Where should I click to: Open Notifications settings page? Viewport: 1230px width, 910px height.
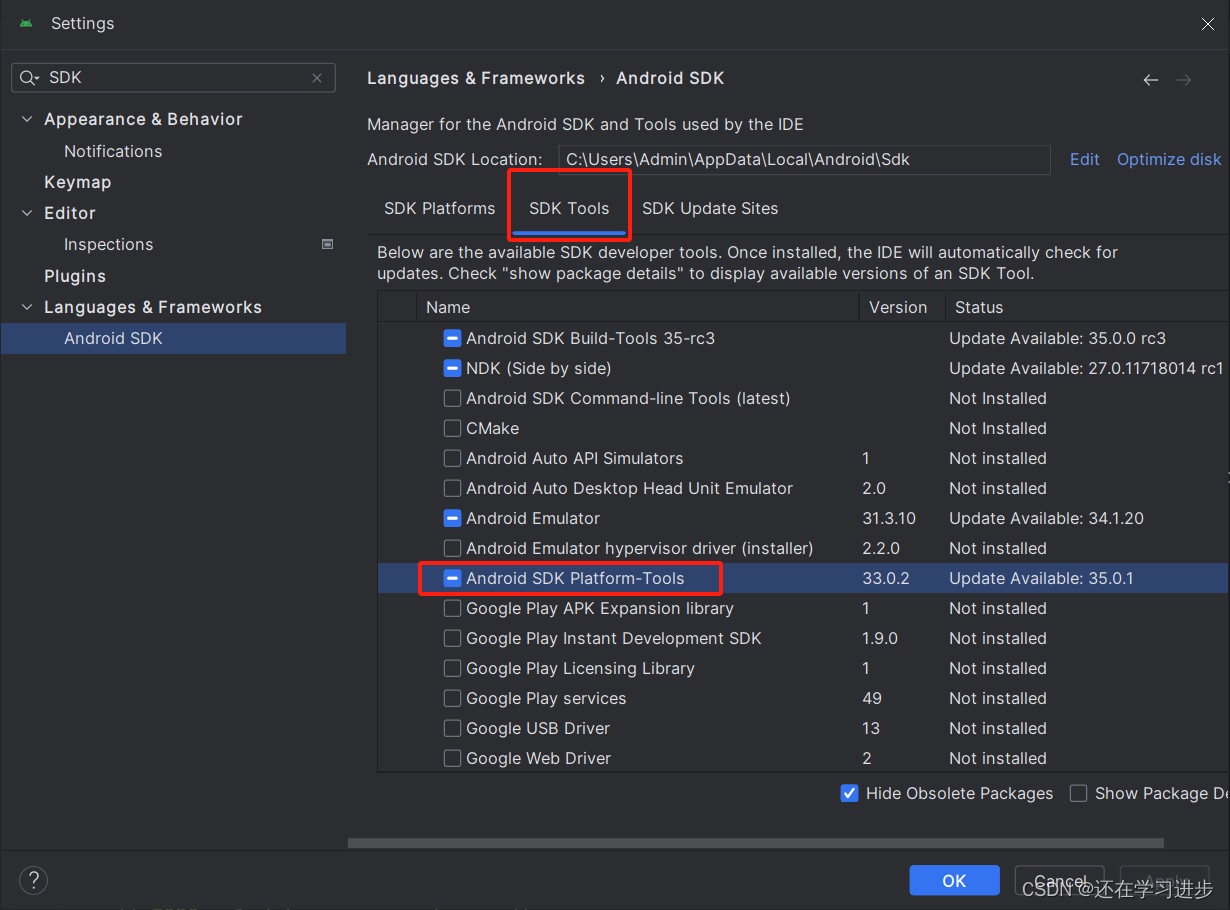[x=113, y=151]
